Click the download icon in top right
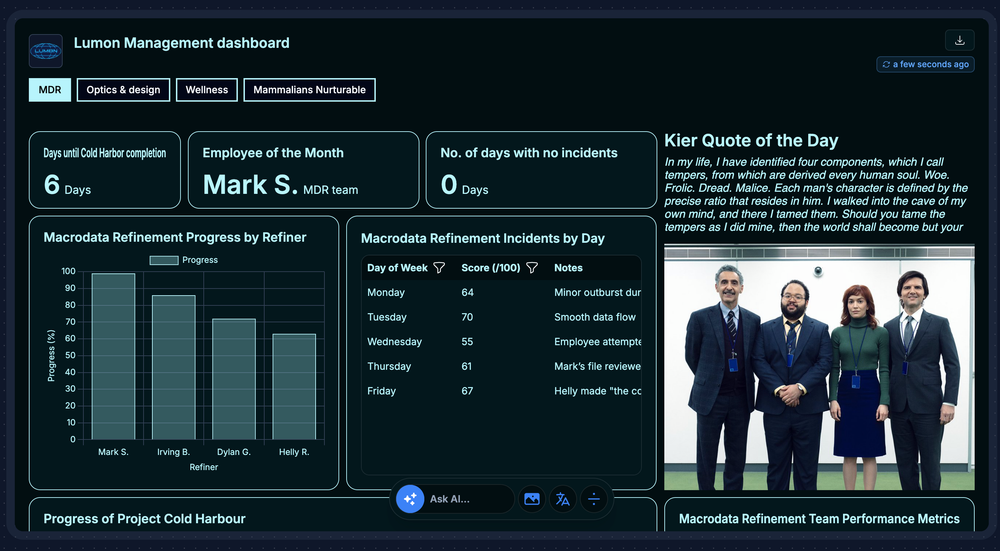 point(959,41)
